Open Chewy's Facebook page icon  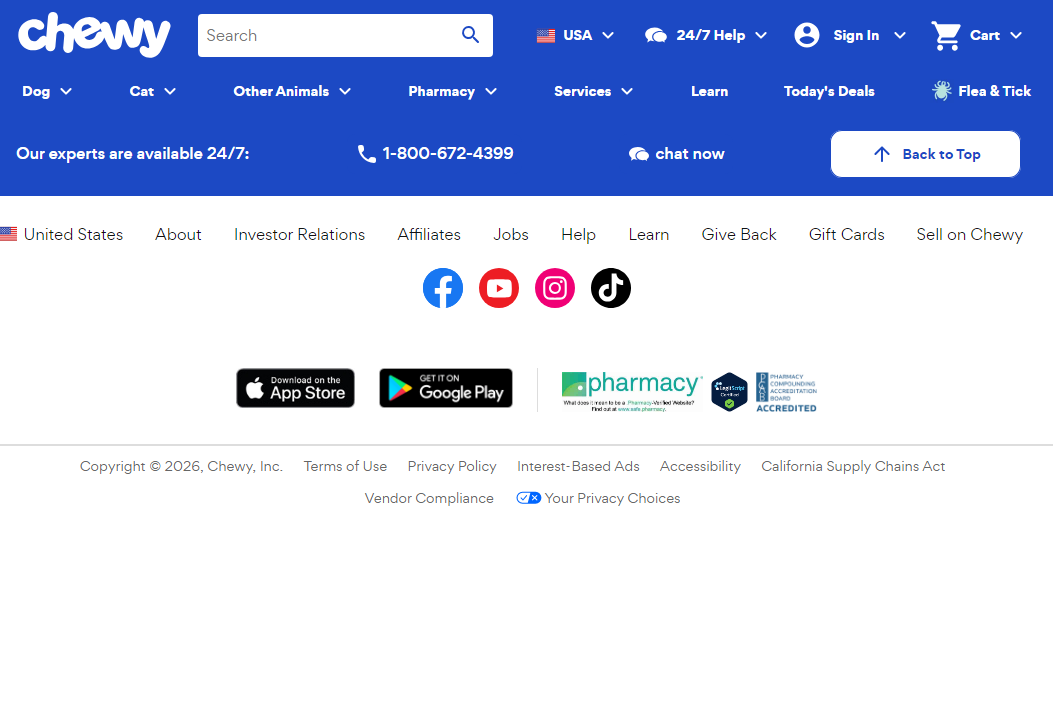443,288
